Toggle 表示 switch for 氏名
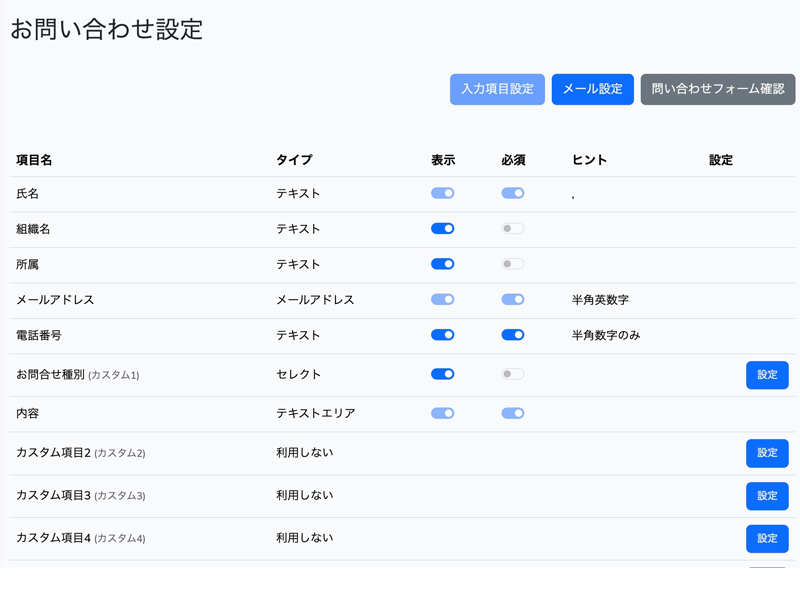The image size is (800, 600). click(x=442, y=193)
